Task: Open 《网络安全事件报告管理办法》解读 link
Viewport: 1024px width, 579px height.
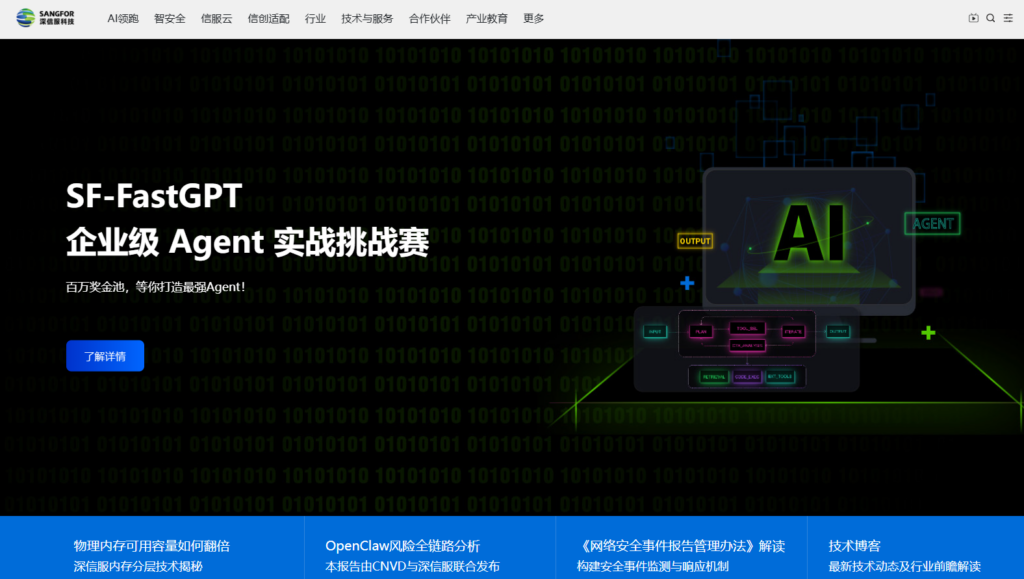Action: pos(681,546)
